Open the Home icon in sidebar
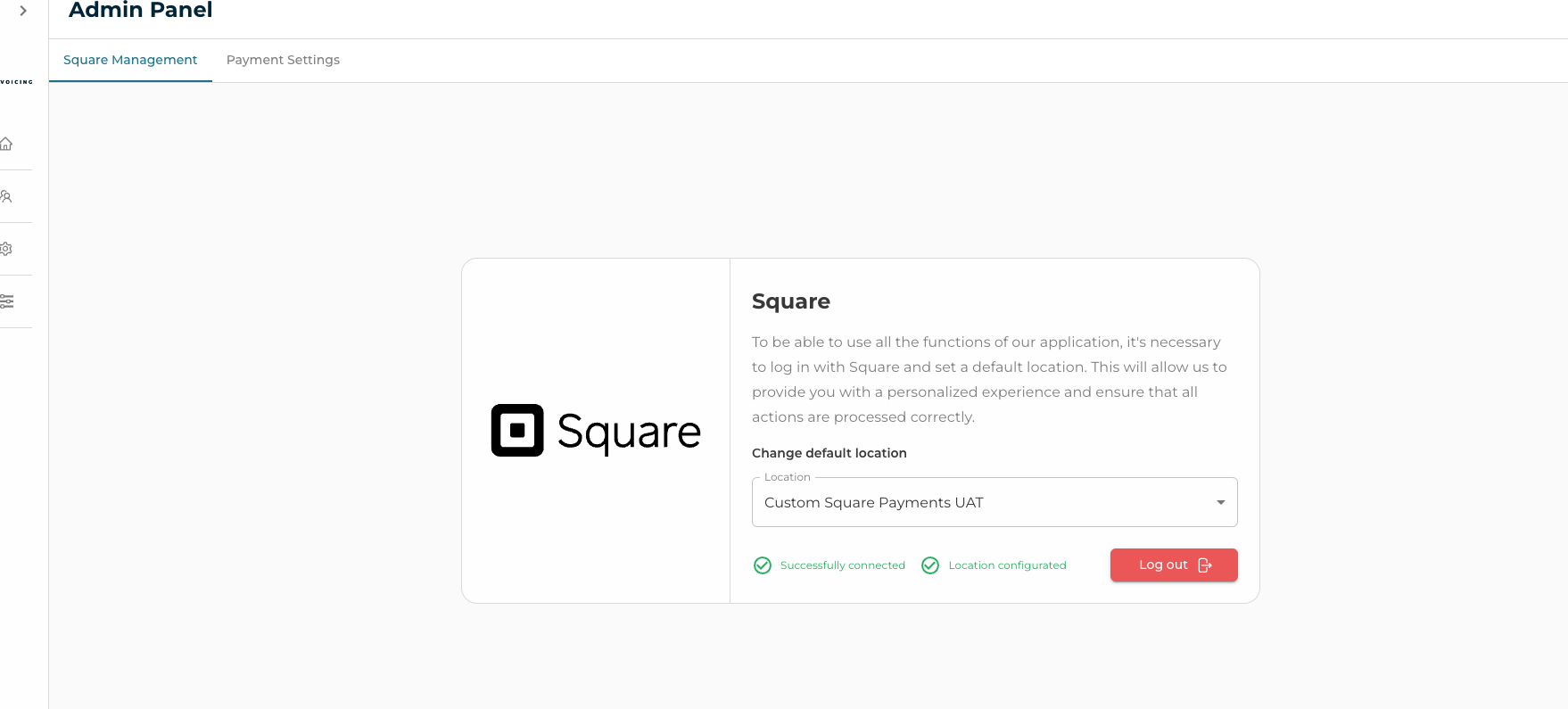 point(6,144)
